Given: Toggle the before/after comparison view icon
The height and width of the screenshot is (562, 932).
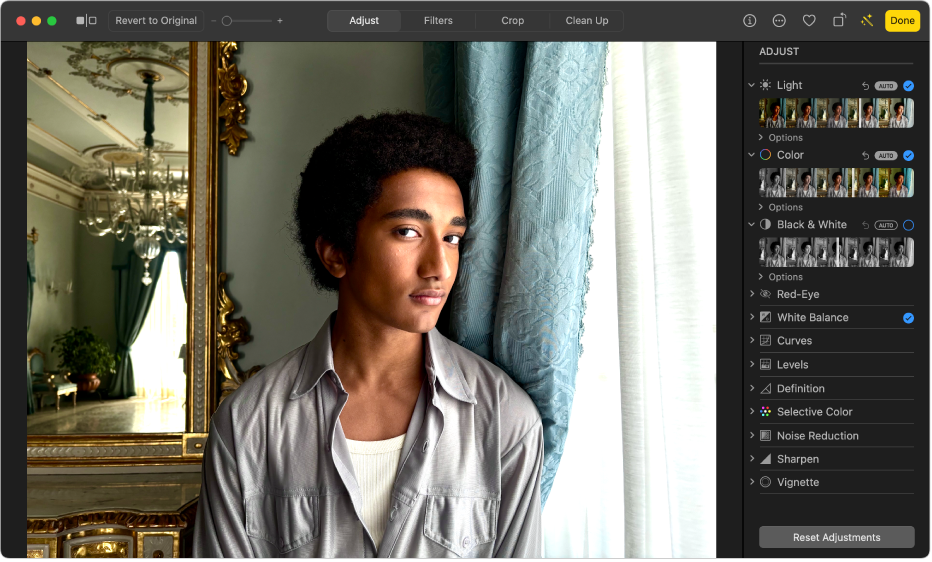Looking at the screenshot, I should coord(86,21).
